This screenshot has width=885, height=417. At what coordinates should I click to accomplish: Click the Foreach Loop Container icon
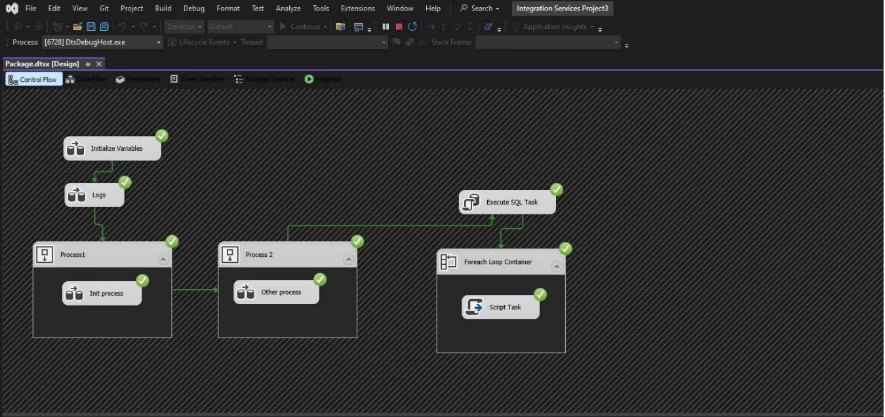[449, 262]
